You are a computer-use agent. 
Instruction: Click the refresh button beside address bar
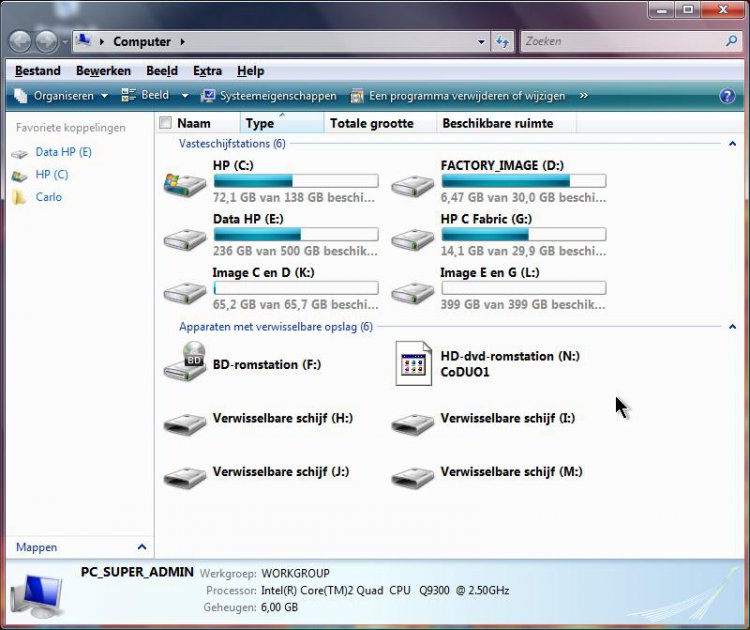pos(502,42)
